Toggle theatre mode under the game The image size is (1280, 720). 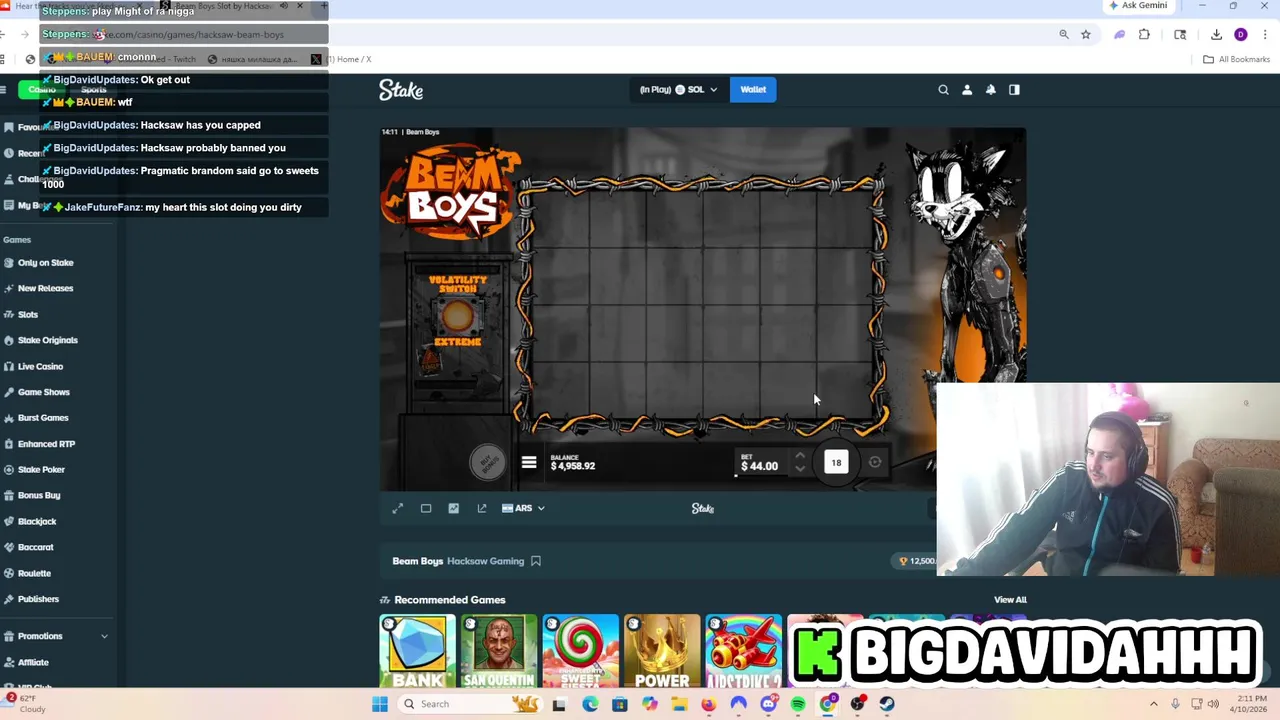click(426, 508)
